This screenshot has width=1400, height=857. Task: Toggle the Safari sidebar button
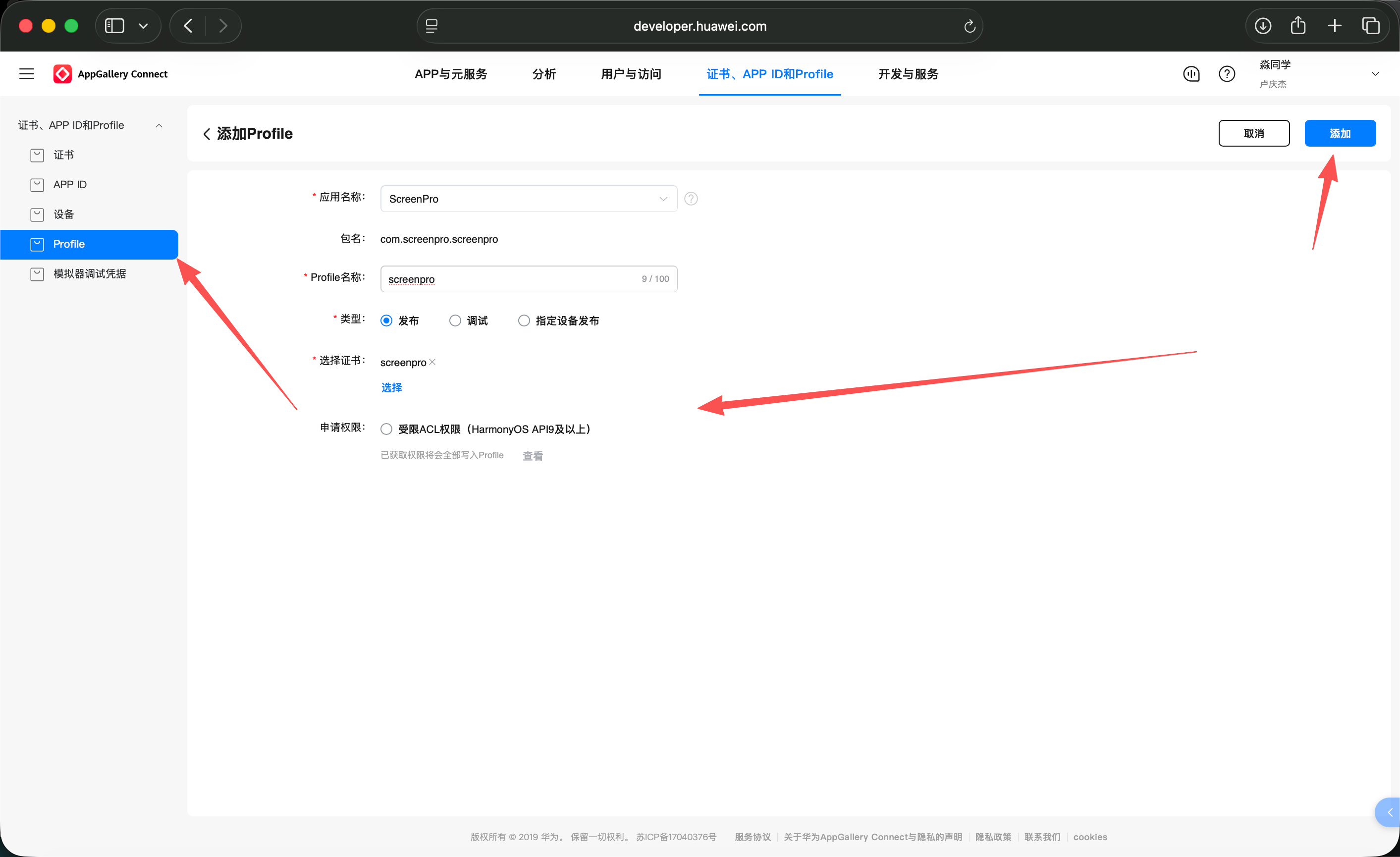pyautogui.click(x=115, y=26)
